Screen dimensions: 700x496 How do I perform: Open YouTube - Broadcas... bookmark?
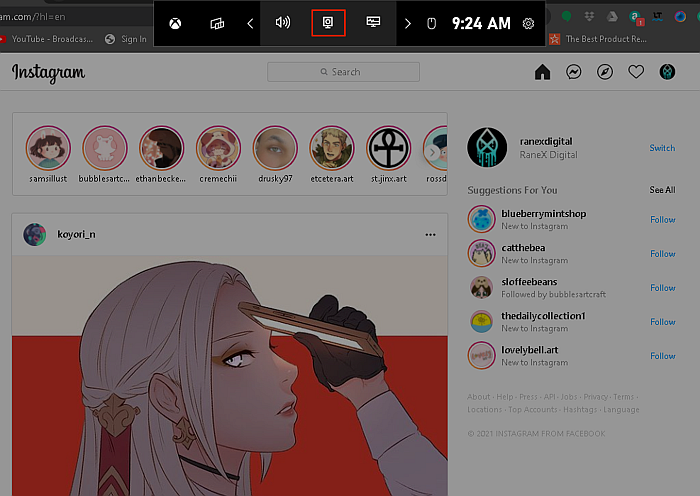click(46, 39)
